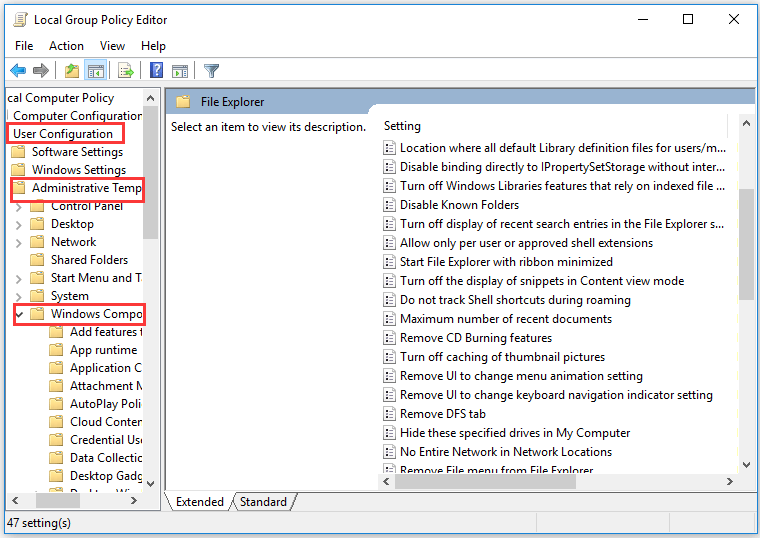The height and width of the screenshot is (538, 760).
Task: Select 'Turn off caching of thumbnail pictures'
Action: (x=502, y=357)
